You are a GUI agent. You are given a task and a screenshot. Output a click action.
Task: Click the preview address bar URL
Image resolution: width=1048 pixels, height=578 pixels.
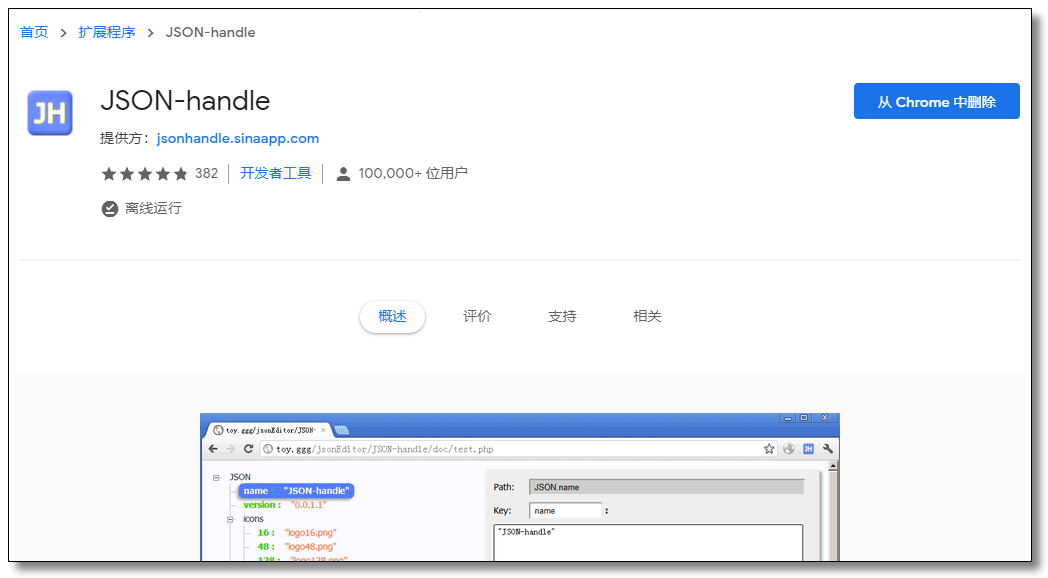pos(385,449)
